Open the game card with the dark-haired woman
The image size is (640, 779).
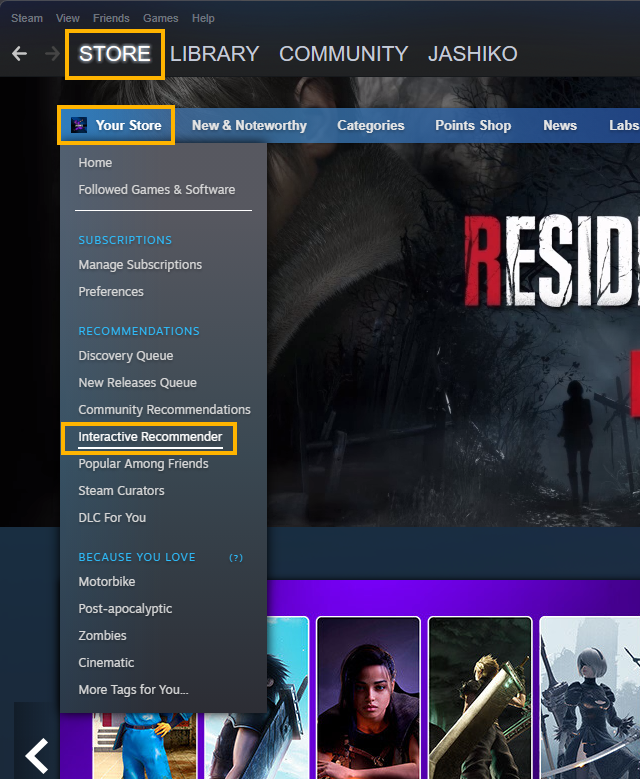pyautogui.click(x=368, y=698)
